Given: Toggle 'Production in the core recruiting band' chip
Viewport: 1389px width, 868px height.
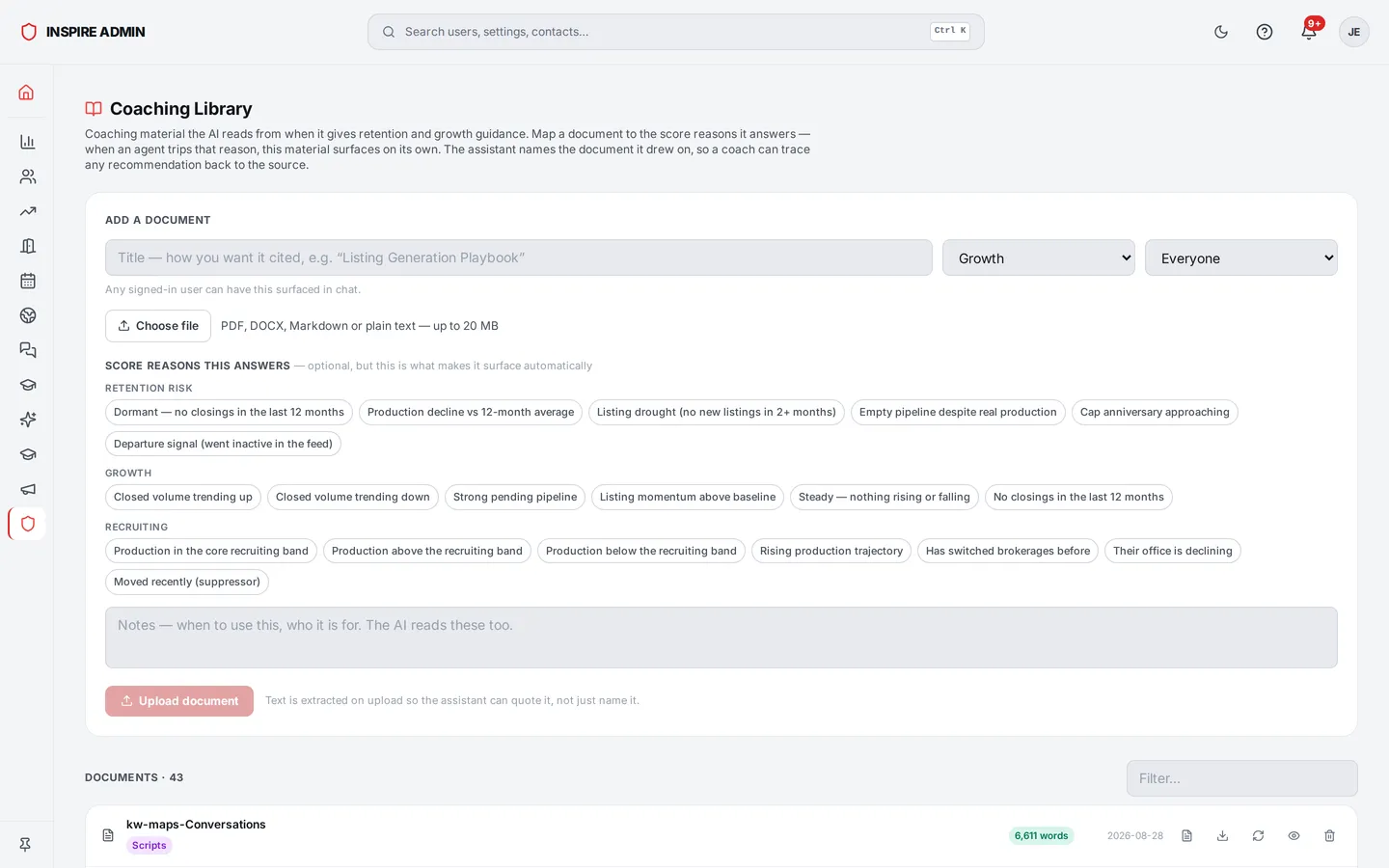Looking at the screenshot, I should (x=211, y=551).
